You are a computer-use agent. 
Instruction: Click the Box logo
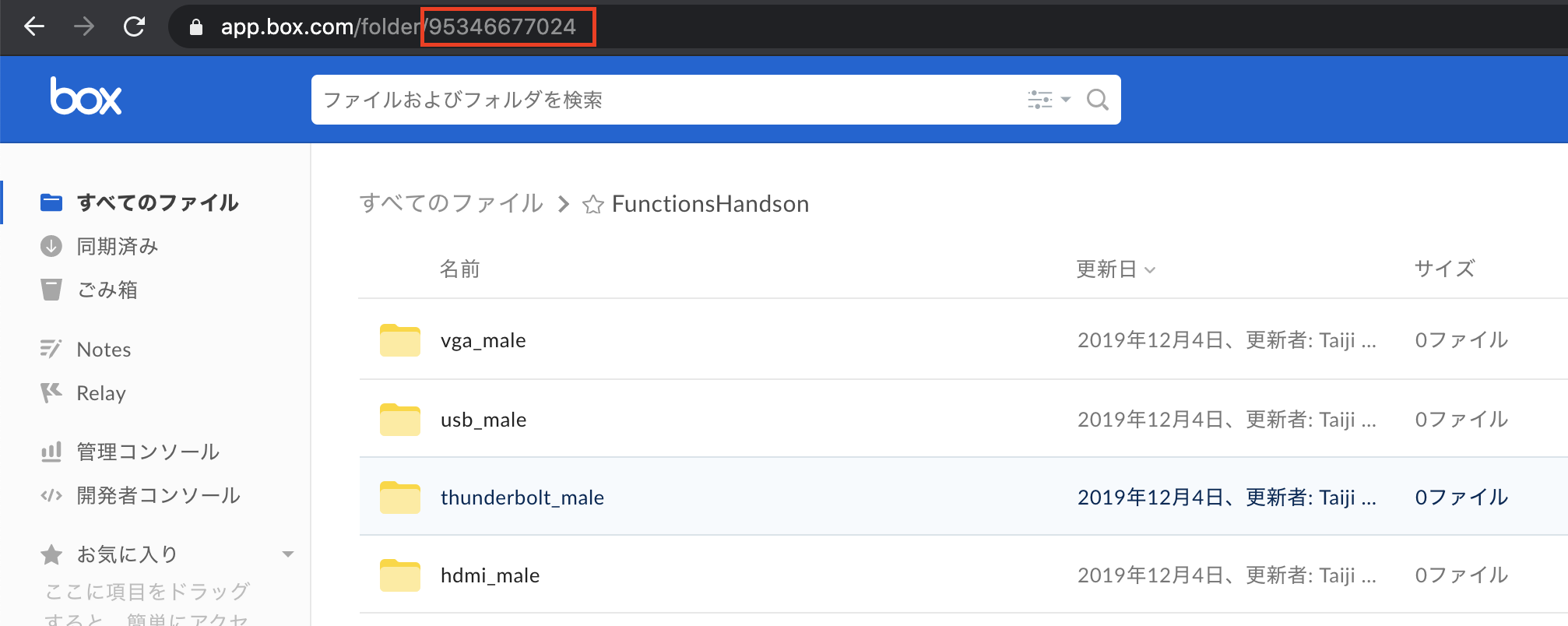[x=86, y=96]
